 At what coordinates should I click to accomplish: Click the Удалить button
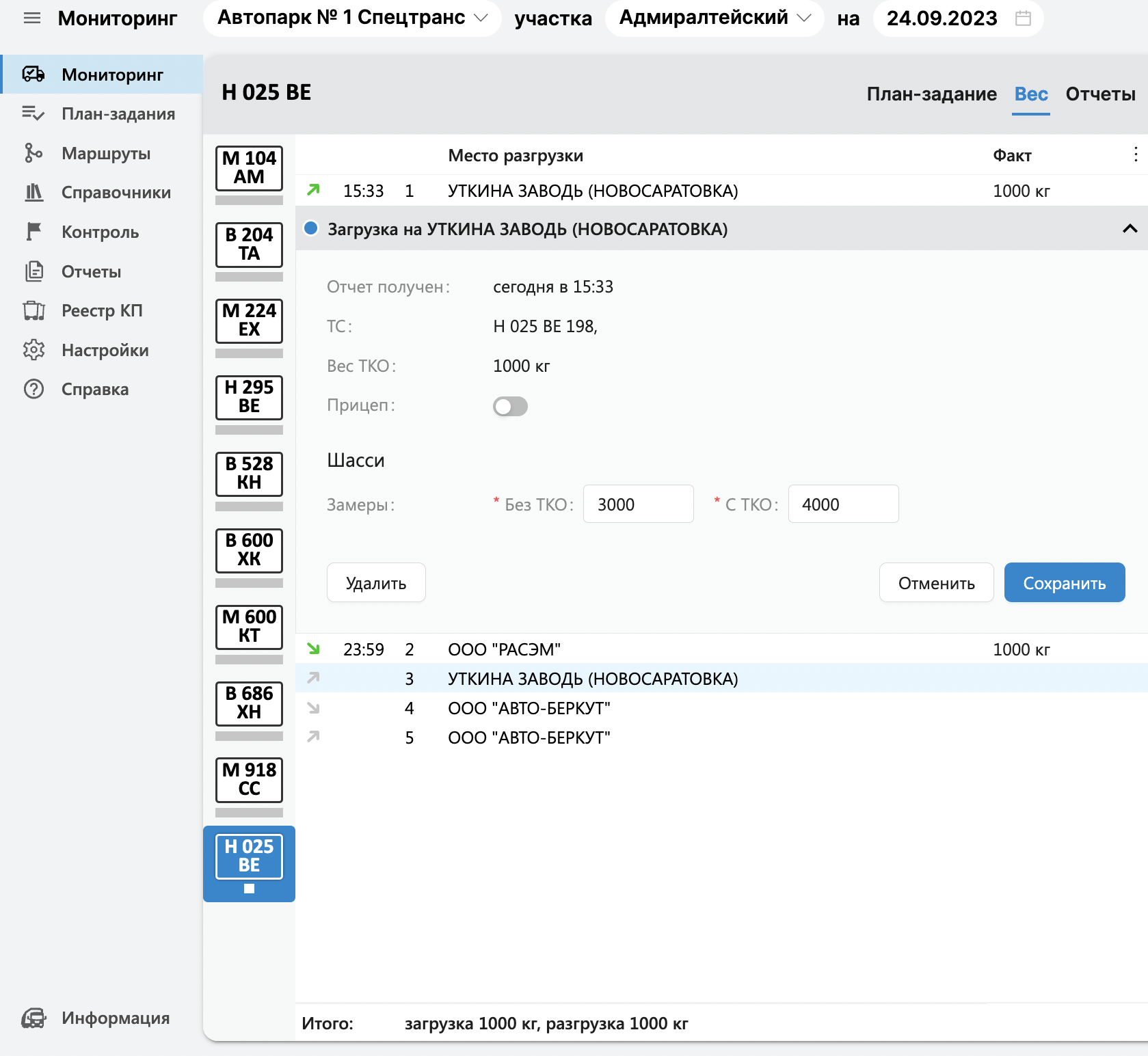pos(376,583)
